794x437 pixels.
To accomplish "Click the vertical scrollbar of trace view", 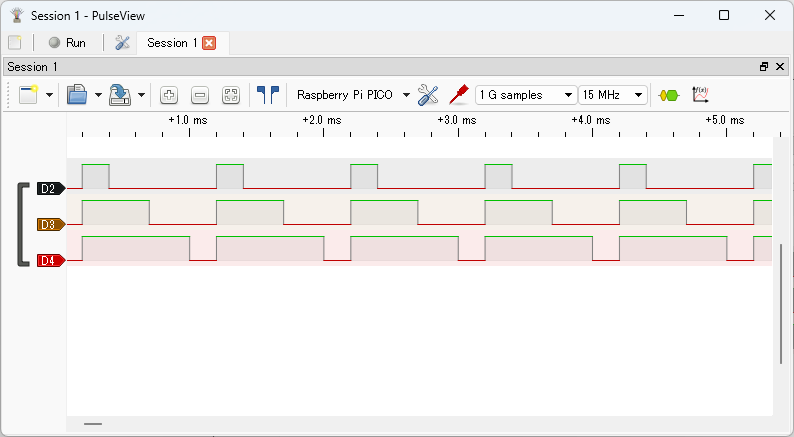I will [781, 303].
